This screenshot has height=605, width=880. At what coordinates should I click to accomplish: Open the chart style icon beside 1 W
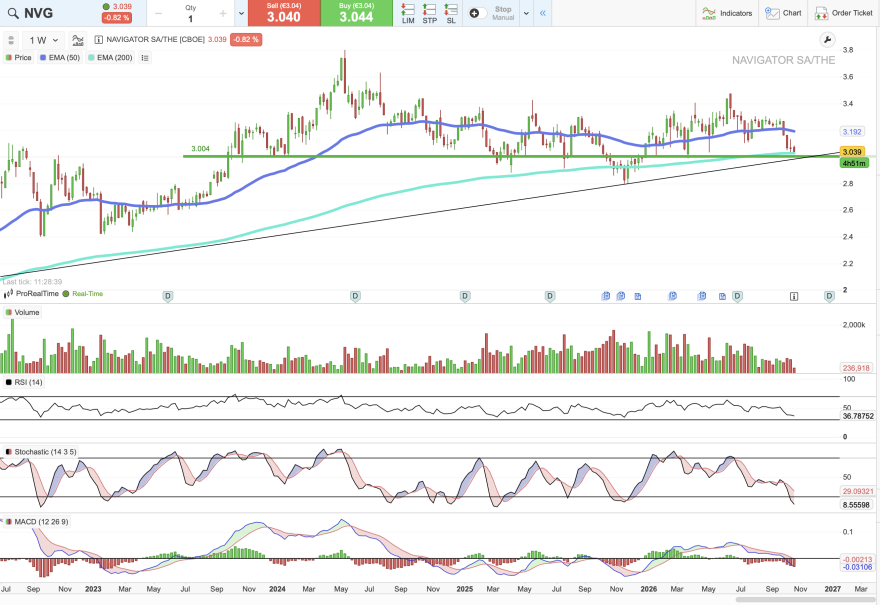(77, 40)
